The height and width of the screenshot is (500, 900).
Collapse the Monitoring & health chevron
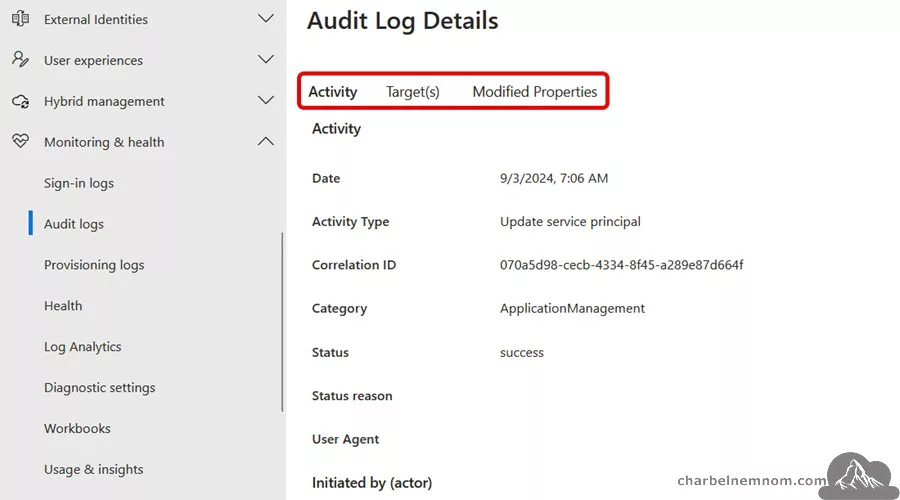point(266,141)
